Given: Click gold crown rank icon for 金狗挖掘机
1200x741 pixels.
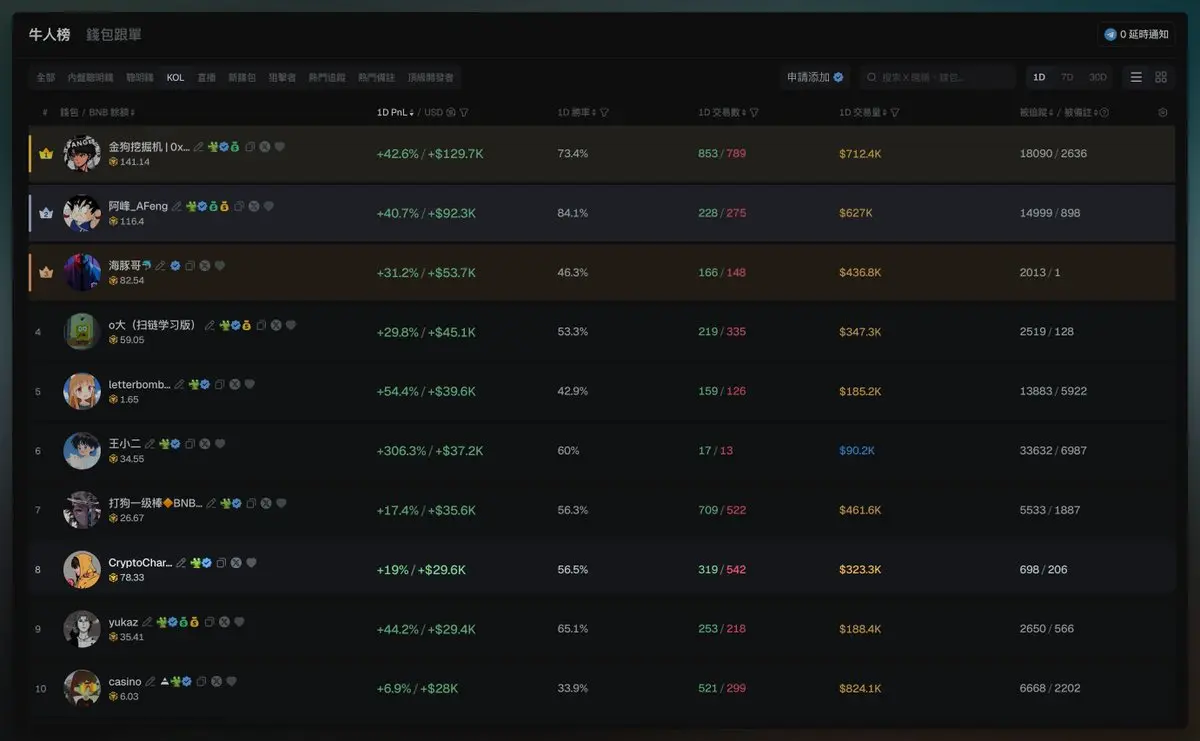Looking at the screenshot, I should pos(46,154).
